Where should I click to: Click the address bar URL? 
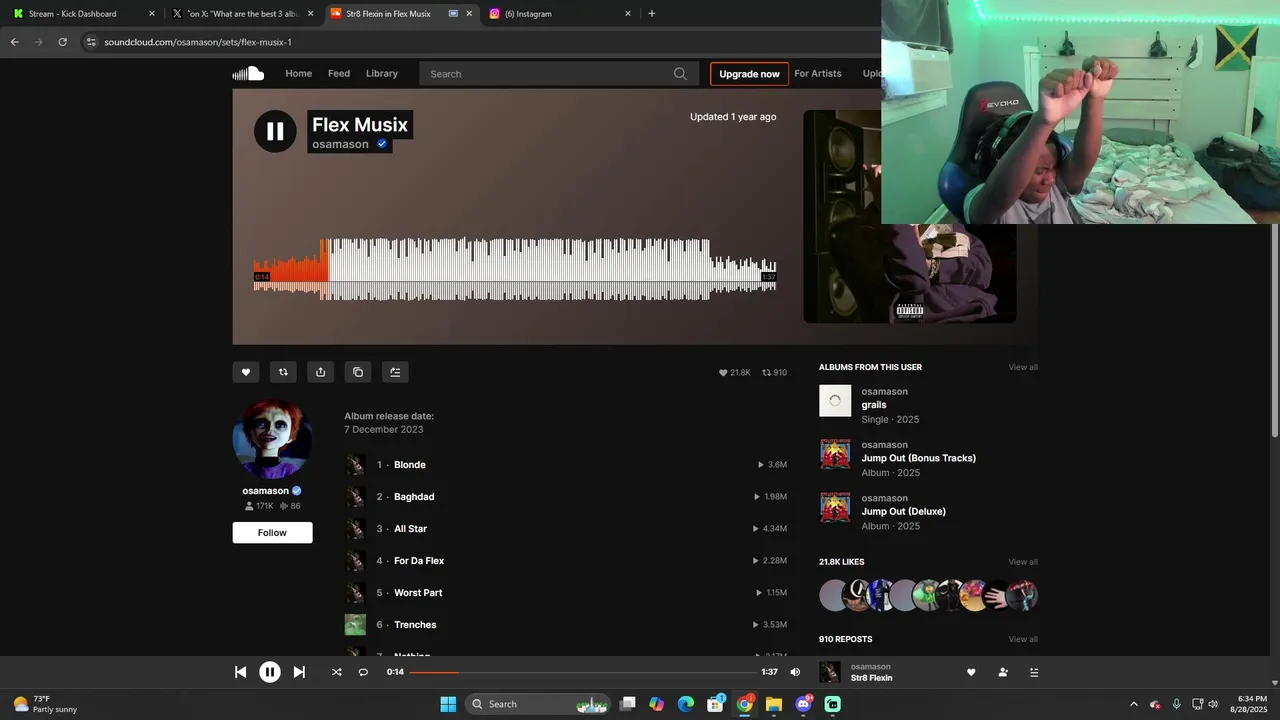click(x=198, y=42)
